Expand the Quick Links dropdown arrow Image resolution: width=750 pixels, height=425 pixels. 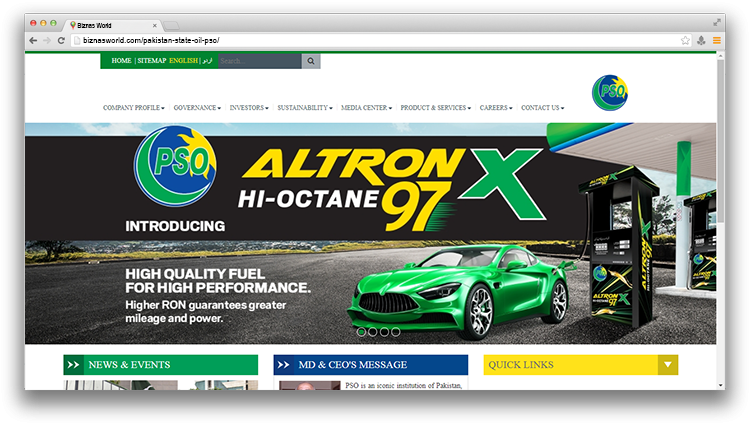pos(668,365)
